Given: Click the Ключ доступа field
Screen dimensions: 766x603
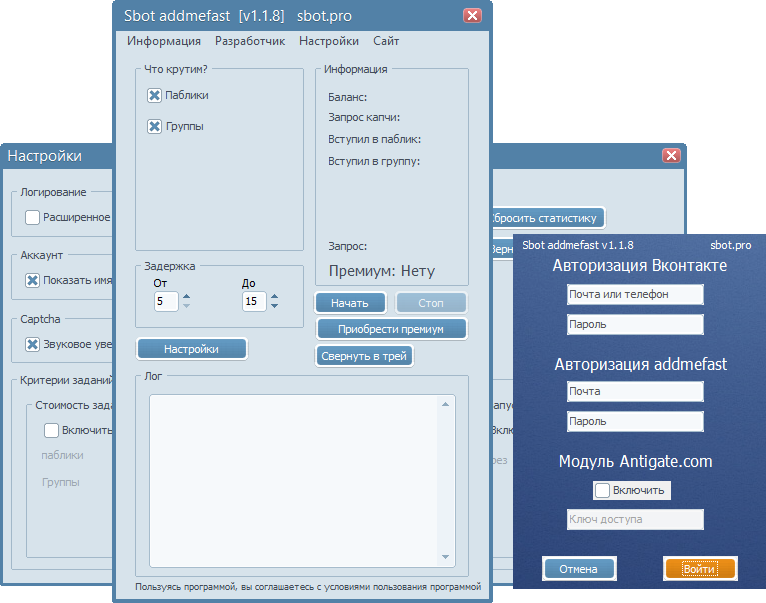Looking at the screenshot, I should [635, 519].
